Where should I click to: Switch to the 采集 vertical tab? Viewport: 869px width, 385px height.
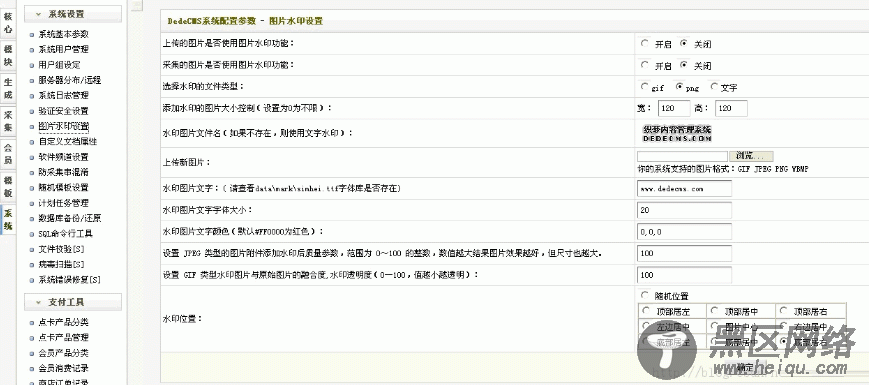(8, 121)
